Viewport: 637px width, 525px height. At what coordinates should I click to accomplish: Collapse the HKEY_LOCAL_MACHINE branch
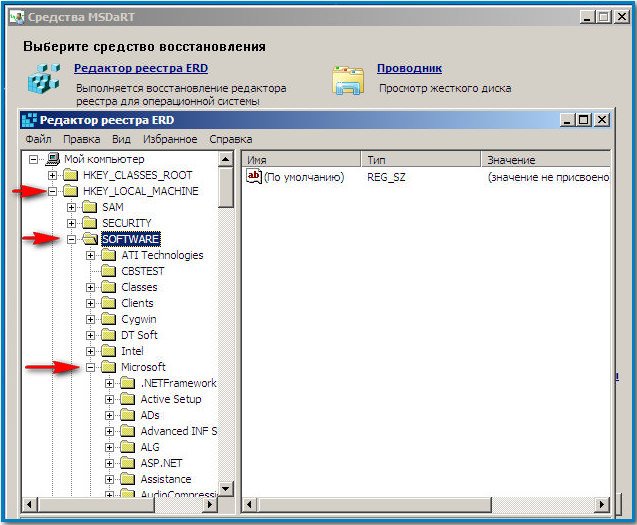53,191
